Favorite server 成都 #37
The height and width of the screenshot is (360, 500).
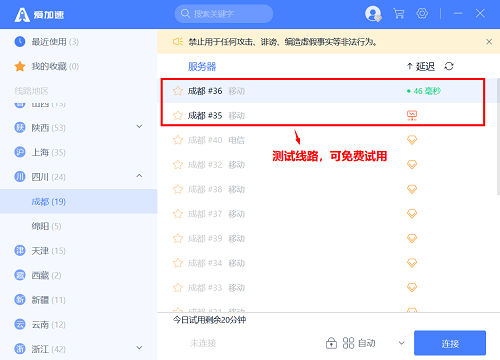[178, 214]
